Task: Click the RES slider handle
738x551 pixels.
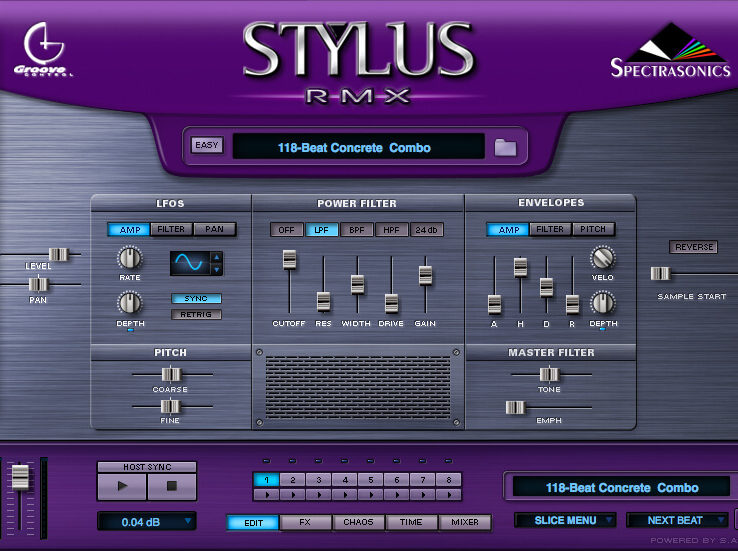Action: pos(323,302)
